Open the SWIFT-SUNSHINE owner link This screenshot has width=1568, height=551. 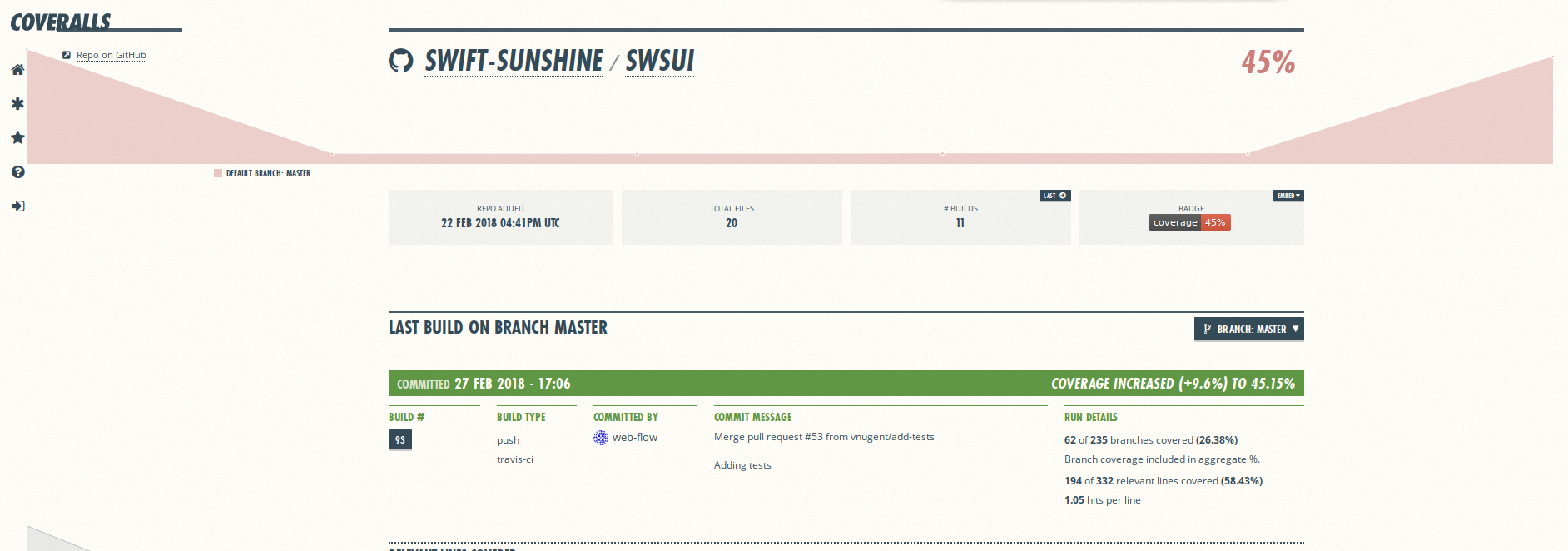(514, 61)
